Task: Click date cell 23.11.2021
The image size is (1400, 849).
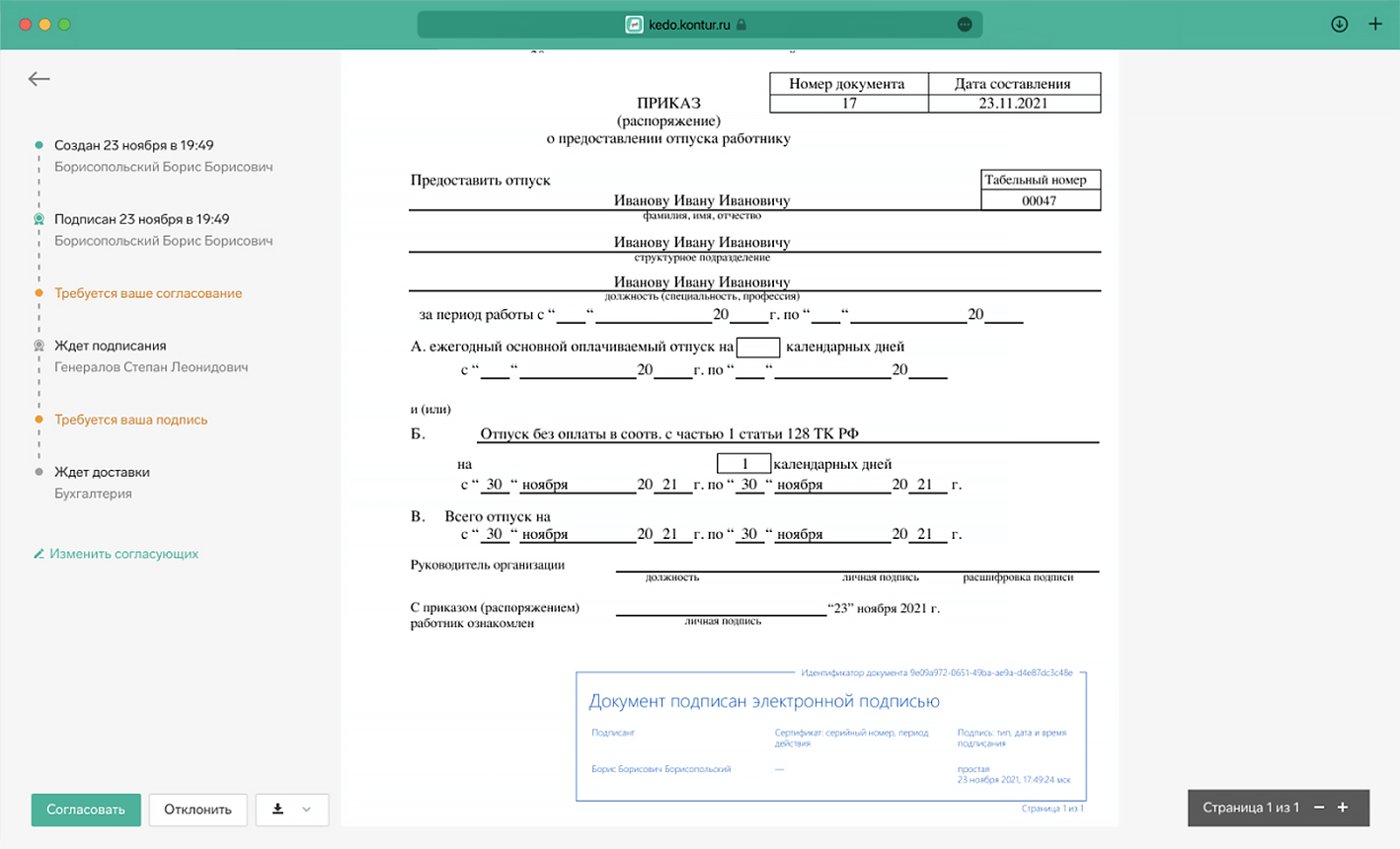Action: pyautogui.click(x=1014, y=103)
